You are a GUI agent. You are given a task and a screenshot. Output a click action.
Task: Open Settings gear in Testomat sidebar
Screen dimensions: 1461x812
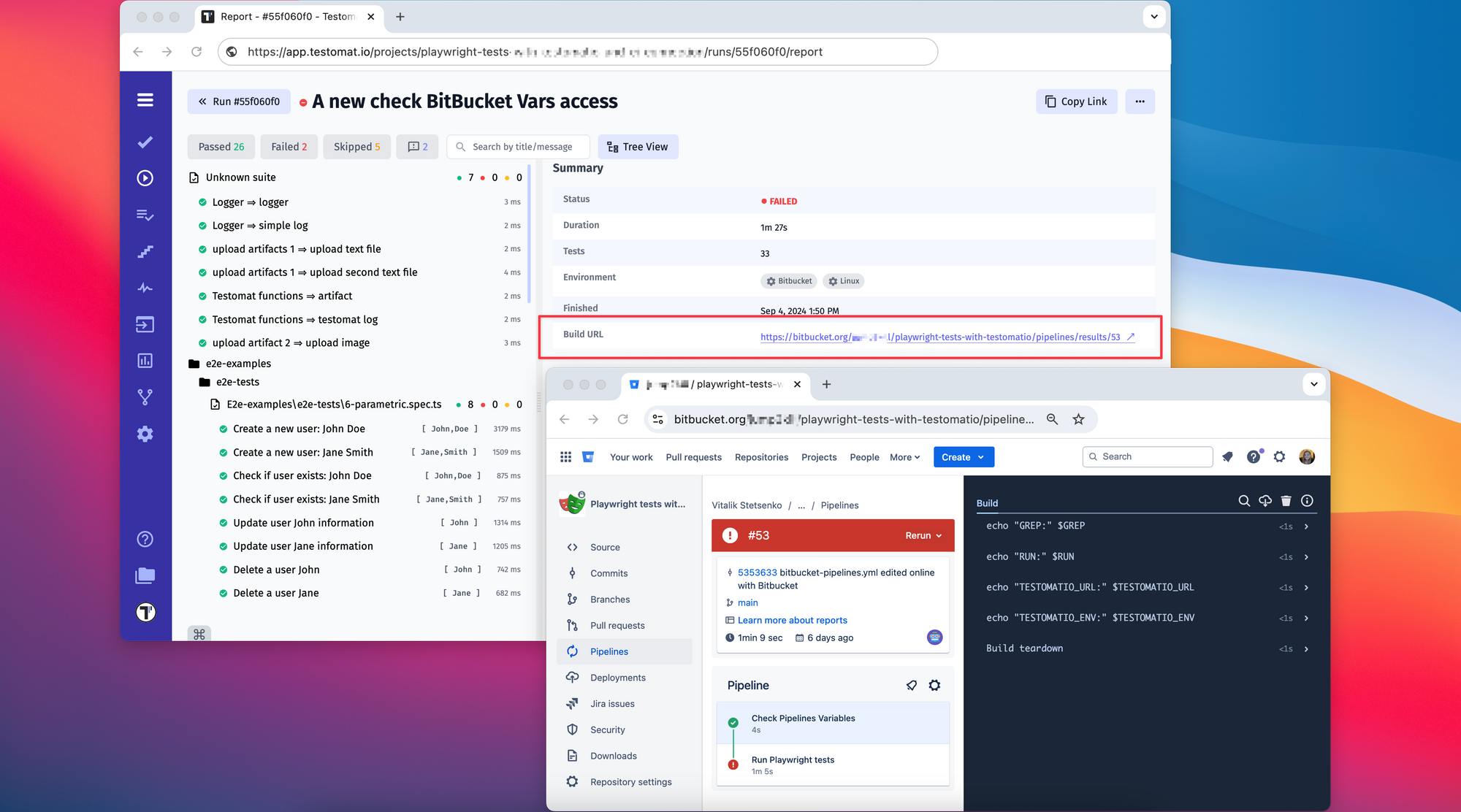(x=145, y=434)
